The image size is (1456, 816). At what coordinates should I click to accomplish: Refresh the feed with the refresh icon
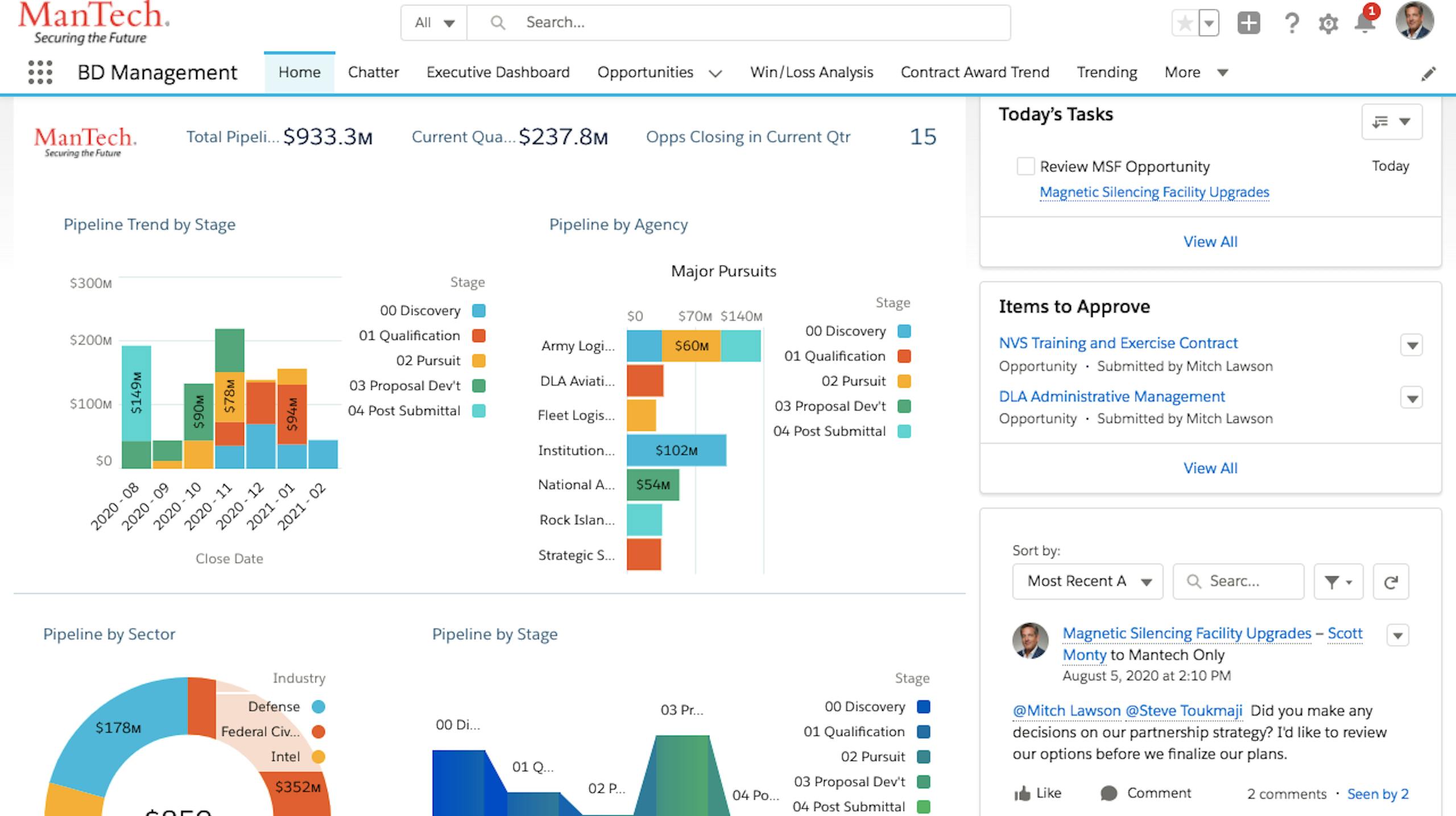1391,581
